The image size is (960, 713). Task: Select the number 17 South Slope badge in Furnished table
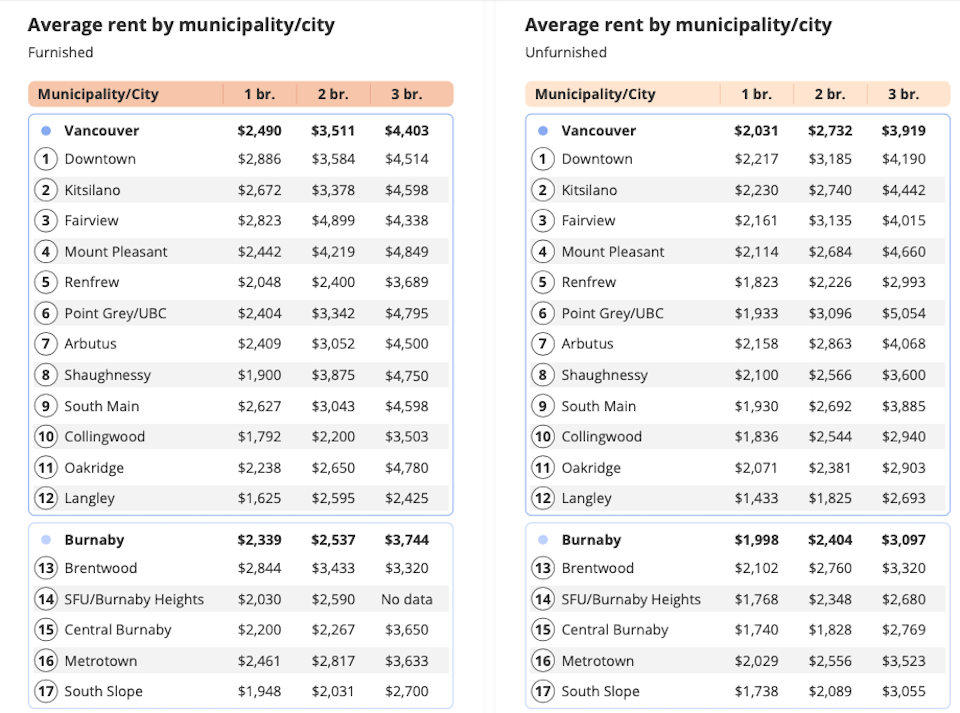tap(46, 692)
